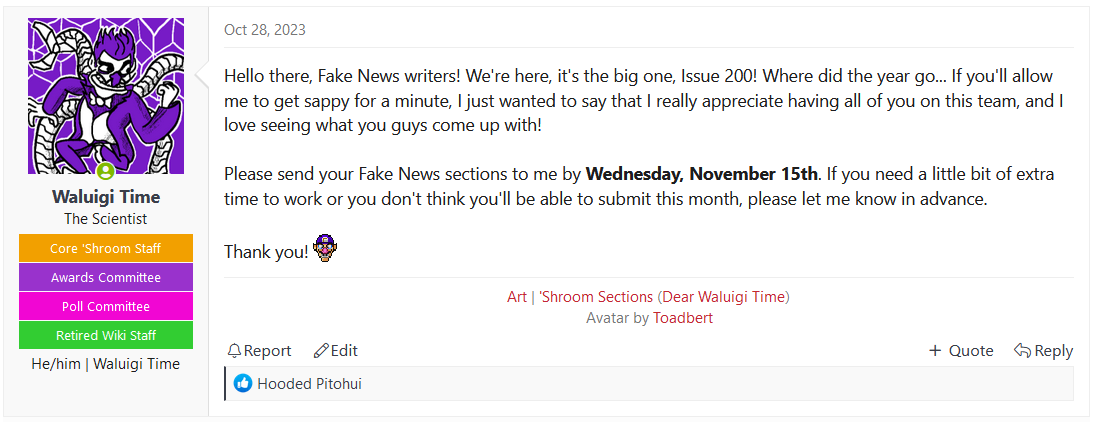
Task: Open Waluigi Time's purple avatar image
Action: coord(106,96)
